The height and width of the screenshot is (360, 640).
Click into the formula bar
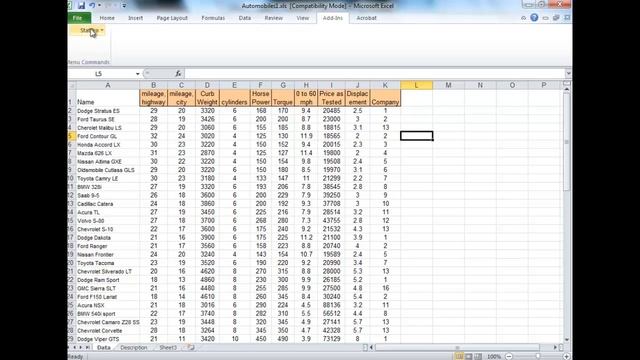374,74
